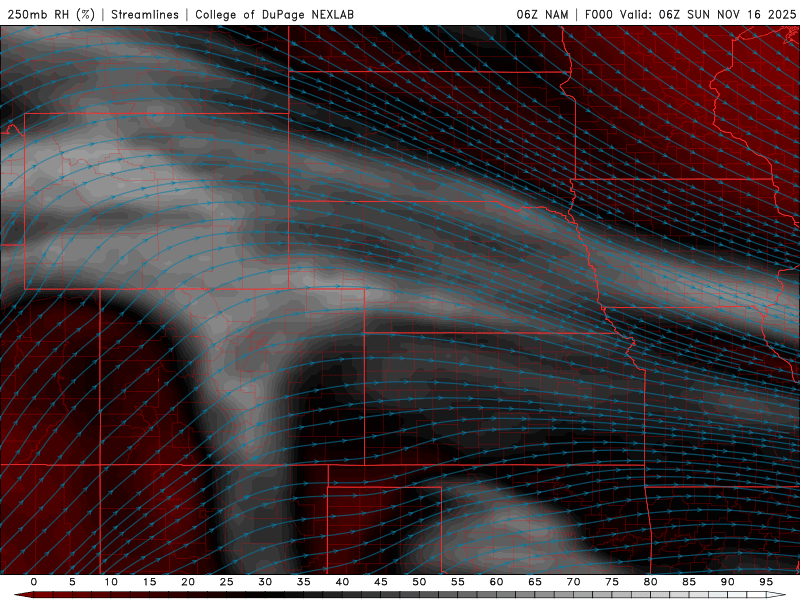Click the '70' colorbar value

[573, 582]
